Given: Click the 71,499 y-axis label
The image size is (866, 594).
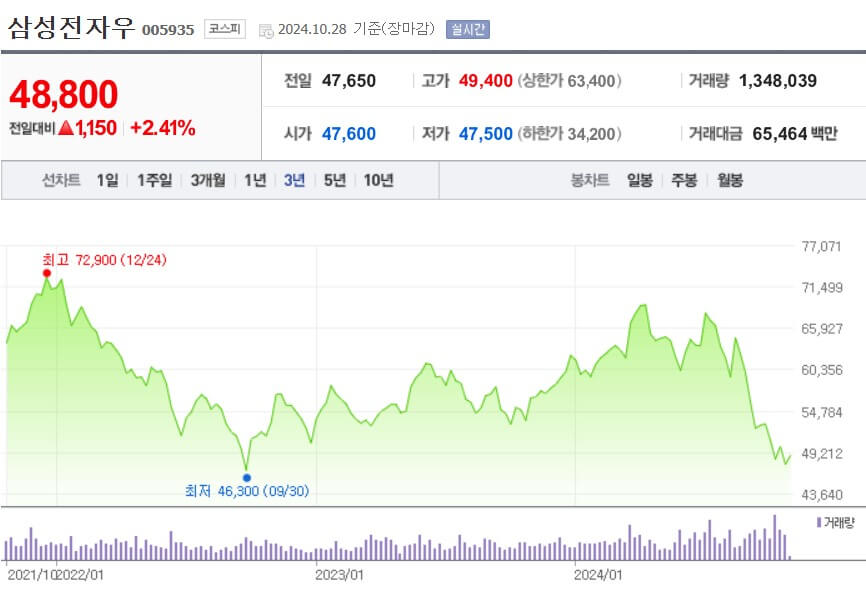Looking at the screenshot, I should pyautogui.click(x=822, y=287).
